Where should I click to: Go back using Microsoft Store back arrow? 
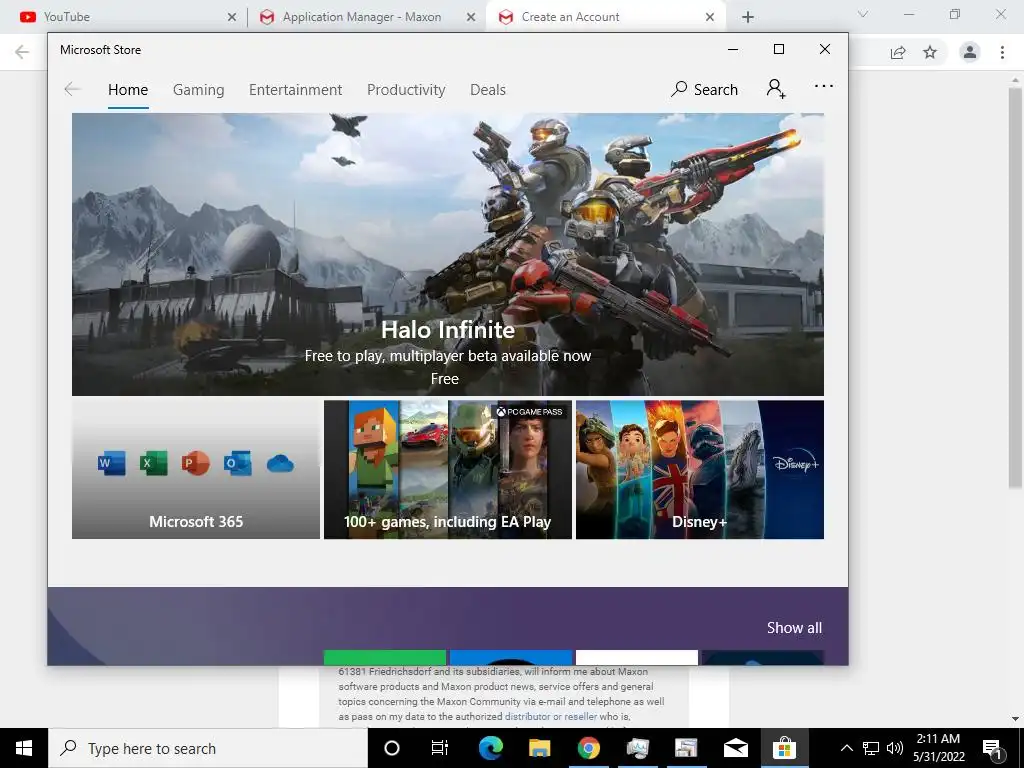click(72, 89)
